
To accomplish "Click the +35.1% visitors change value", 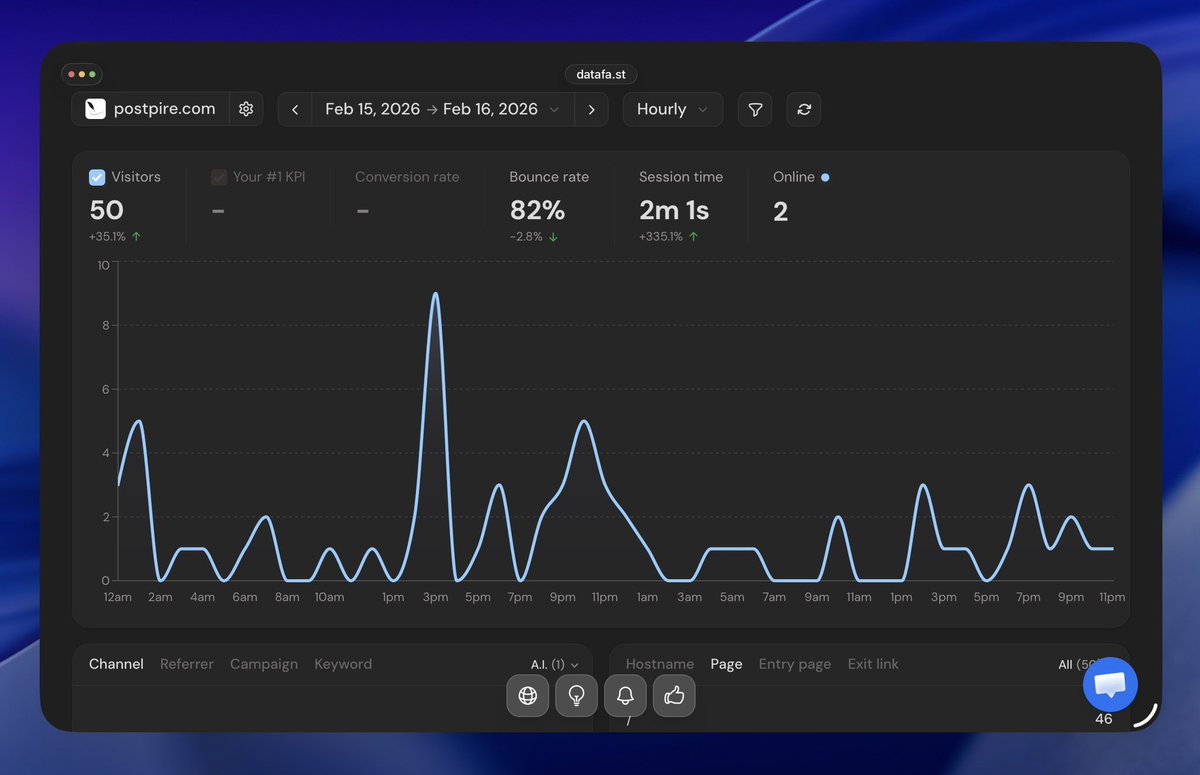I will click(108, 237).
